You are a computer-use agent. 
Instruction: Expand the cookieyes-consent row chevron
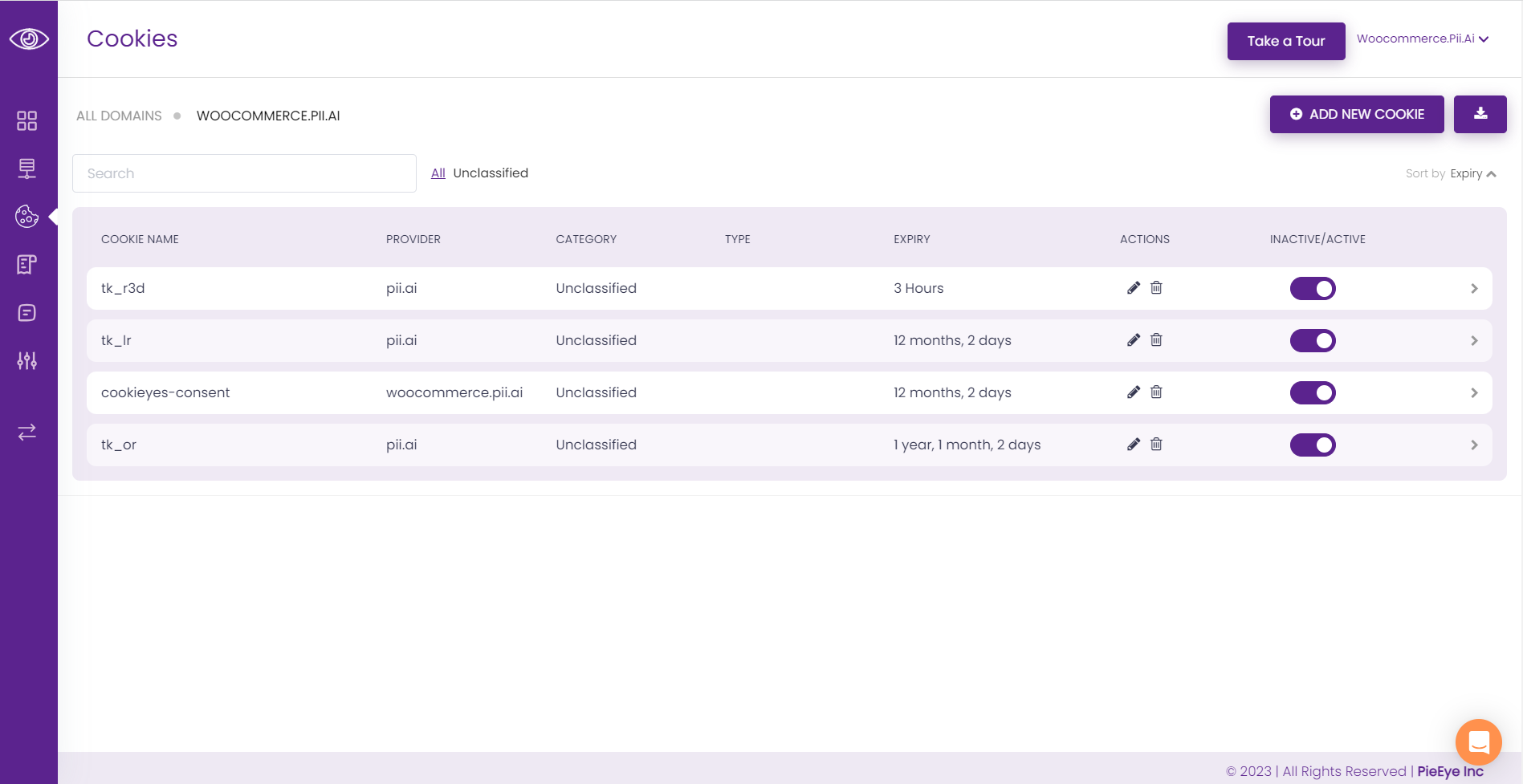click(x=1474, y=392)
